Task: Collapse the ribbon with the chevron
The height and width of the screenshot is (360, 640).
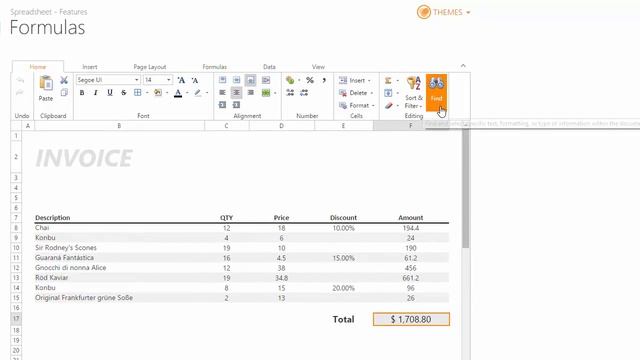Action: point(463,66)
